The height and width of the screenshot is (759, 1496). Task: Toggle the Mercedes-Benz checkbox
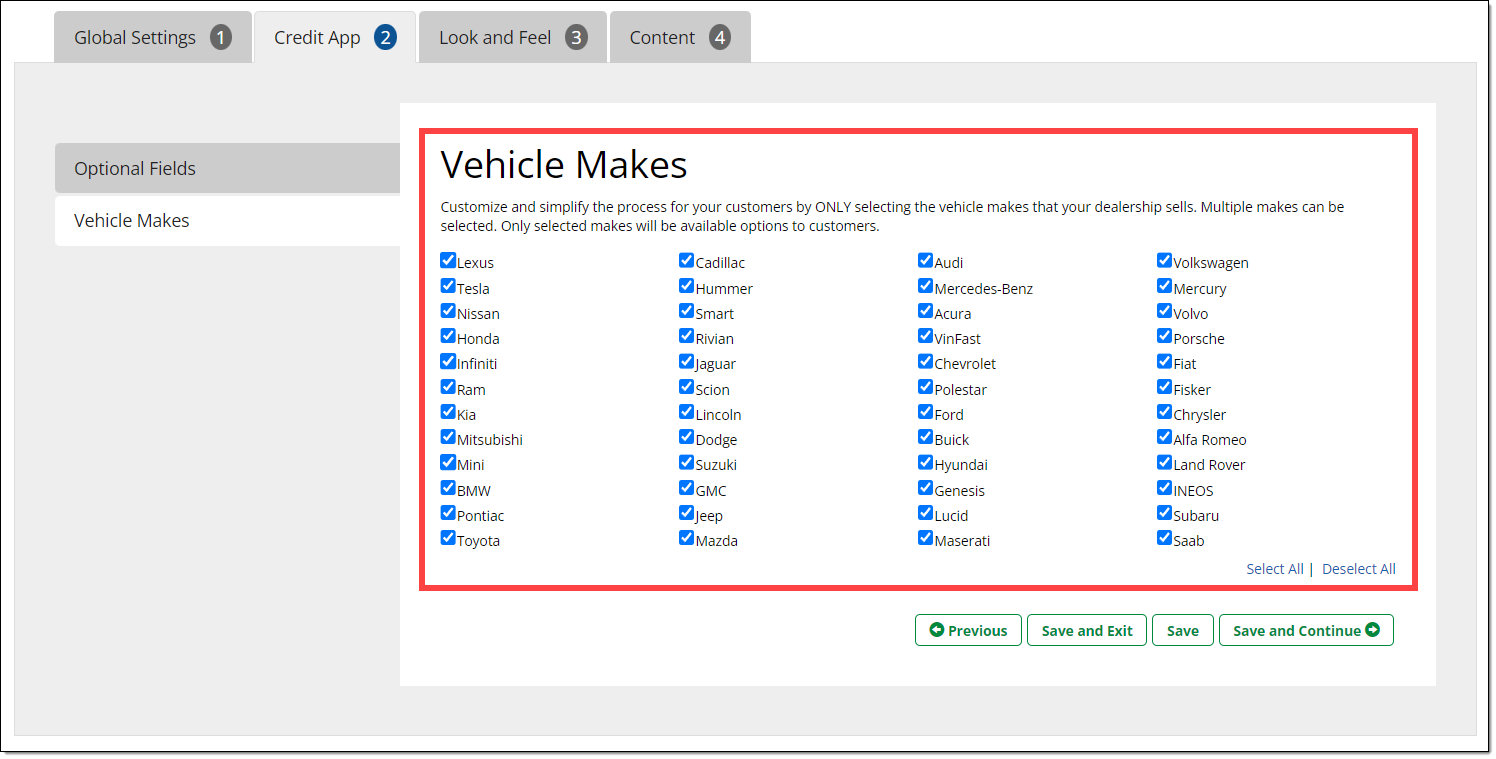tap(926, 286)
